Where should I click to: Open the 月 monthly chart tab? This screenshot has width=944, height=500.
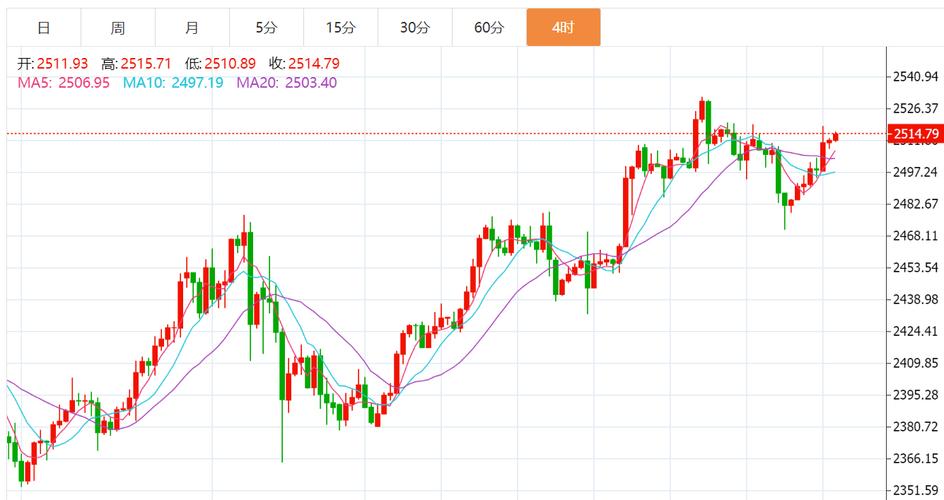[x=192, y=27]
